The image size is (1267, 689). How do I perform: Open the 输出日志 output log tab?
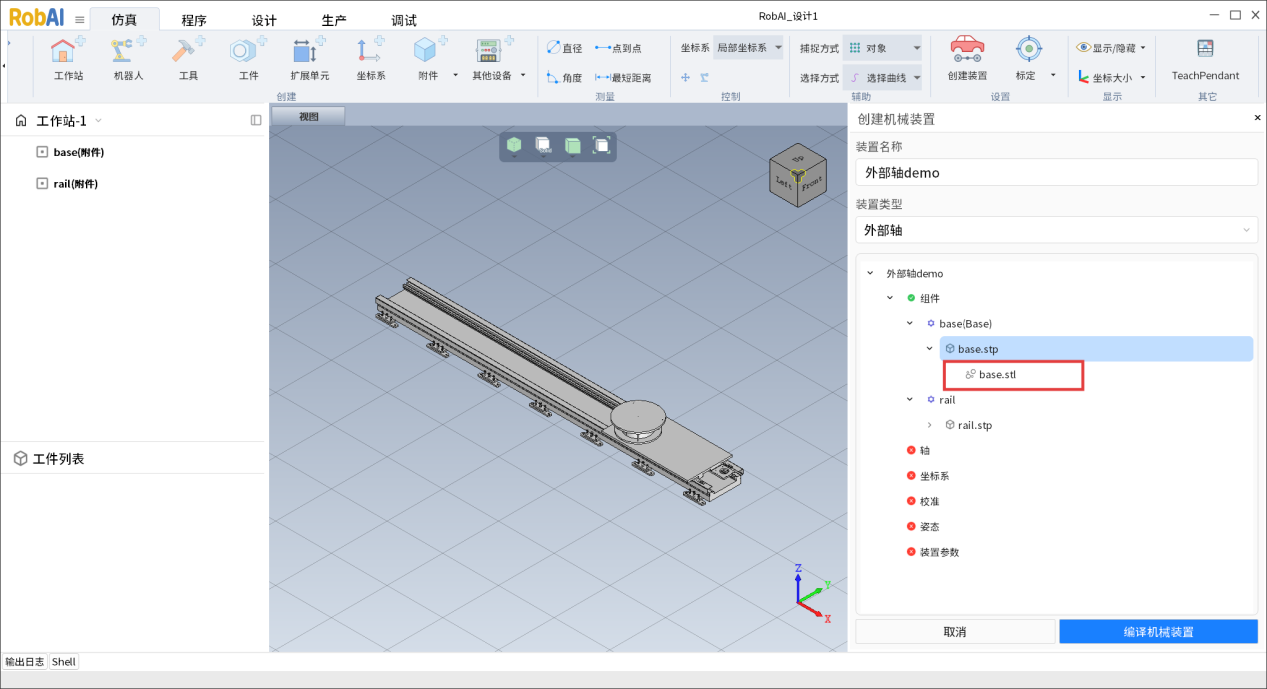point(25,662)
